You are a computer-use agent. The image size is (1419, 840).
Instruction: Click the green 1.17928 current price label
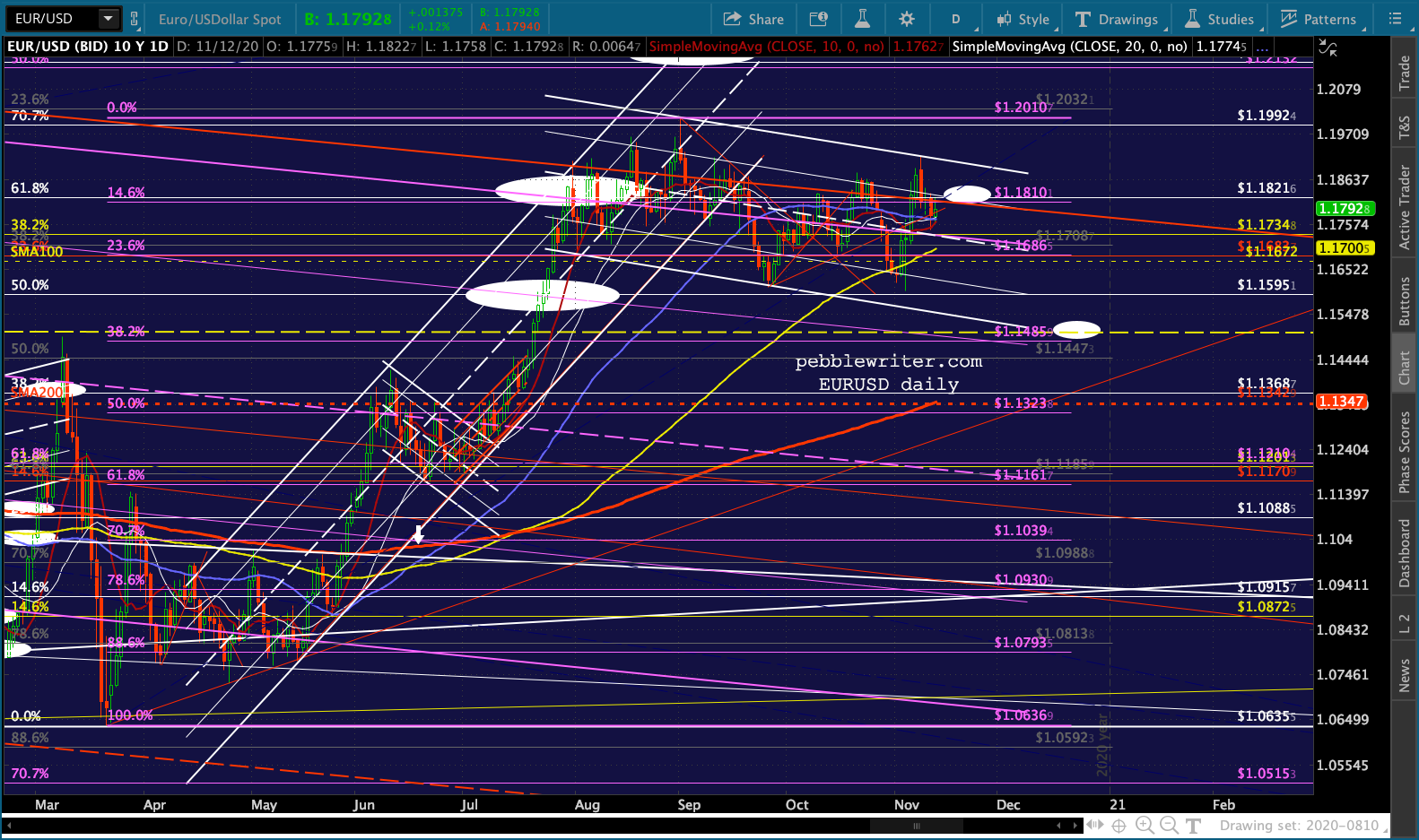[x=1344, y=208]
